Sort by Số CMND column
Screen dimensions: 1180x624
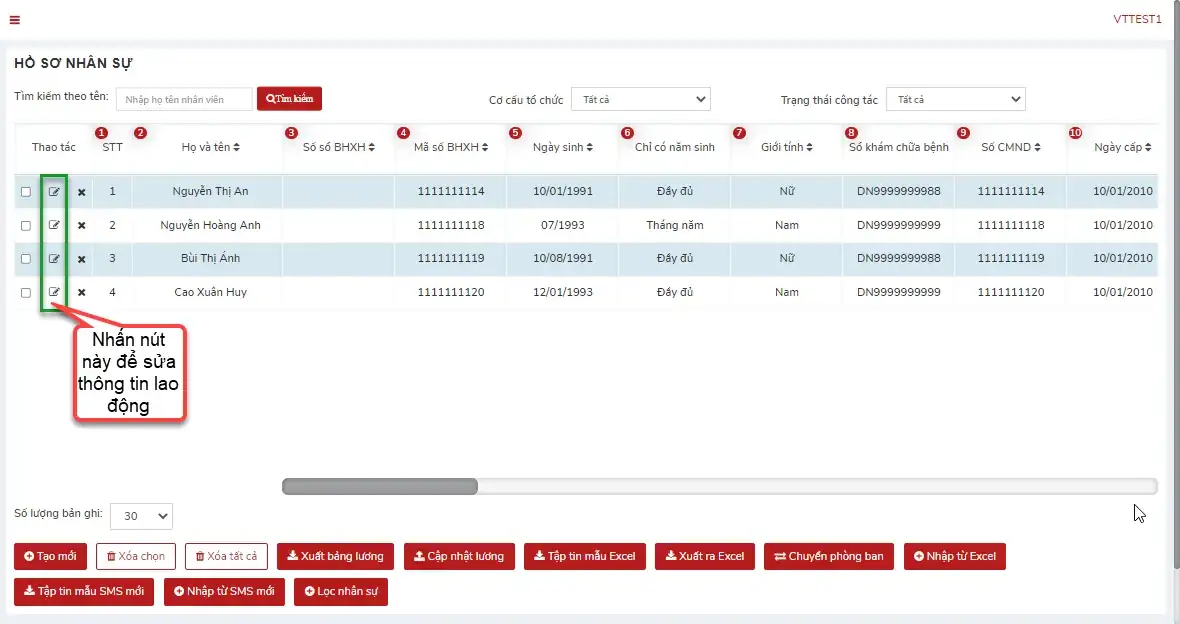1011,148
